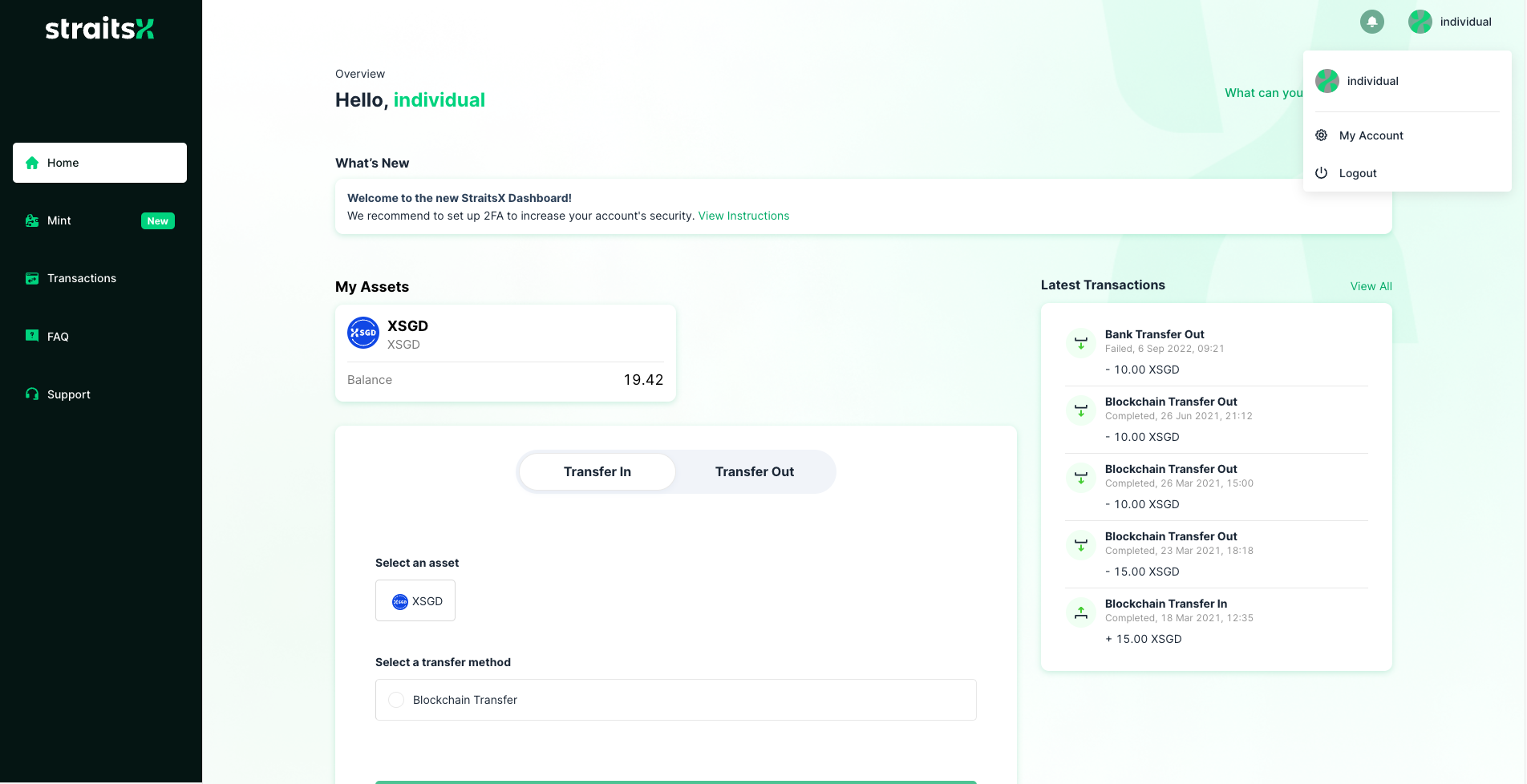This screenshot has width=1527, height=784.
Task: Click the Bank Transfer Out transaction icon
Action: [x=1081, y=343]
